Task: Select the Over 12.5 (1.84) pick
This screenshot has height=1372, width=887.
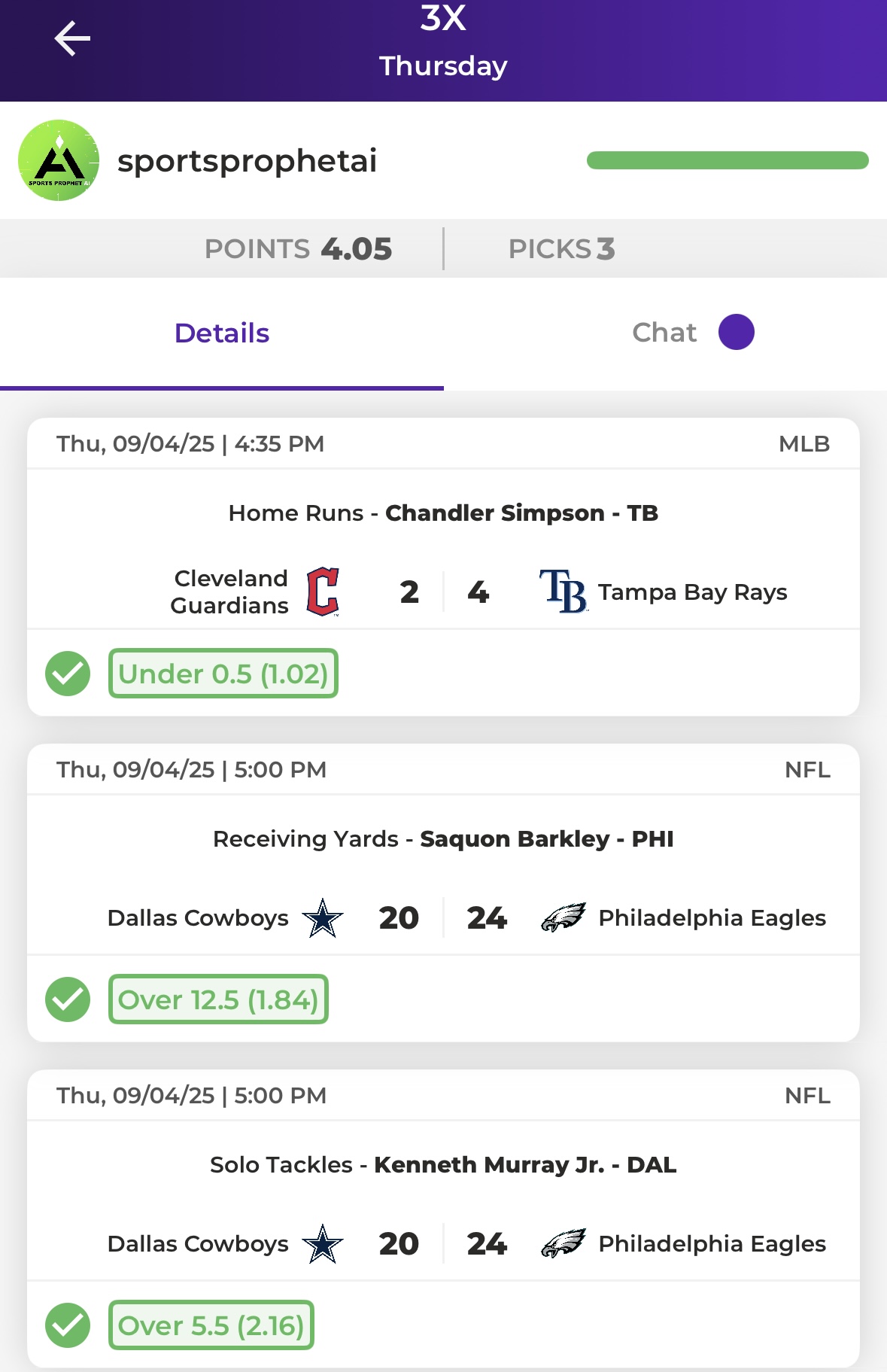Action: click(218, 999)
